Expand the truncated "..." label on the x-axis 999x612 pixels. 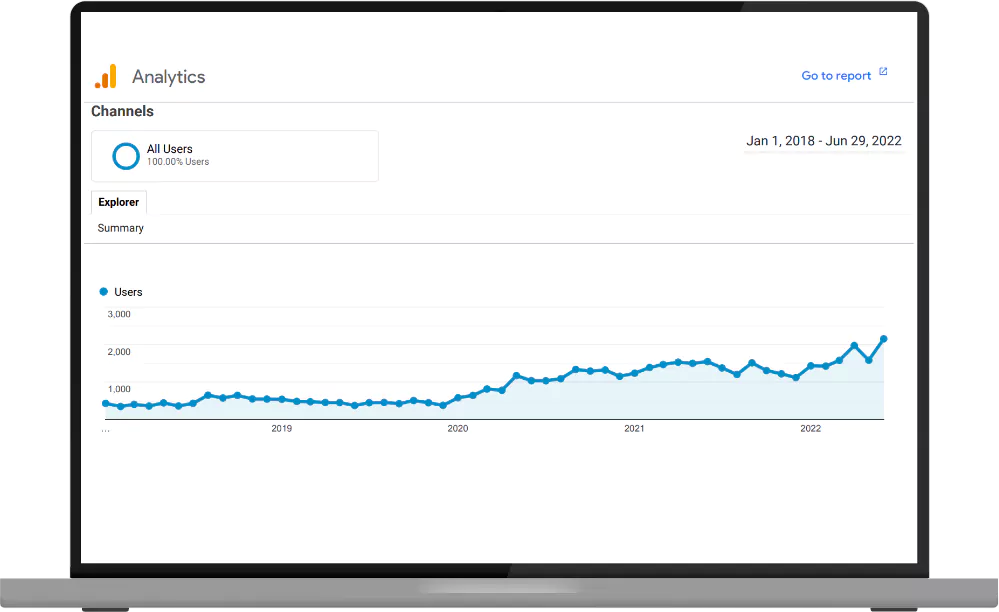(105, 428)
